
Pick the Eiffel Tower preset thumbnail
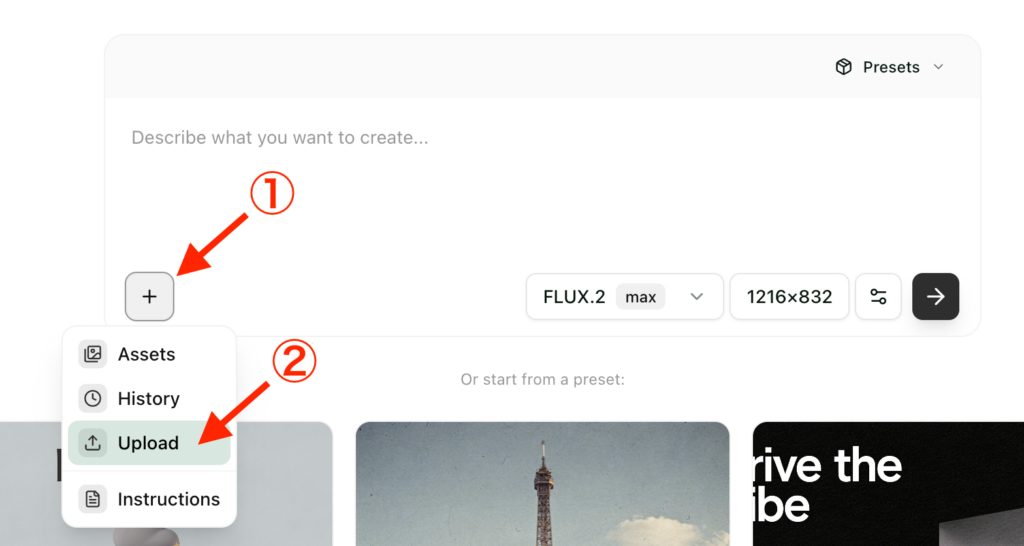(x=542, y=484)
